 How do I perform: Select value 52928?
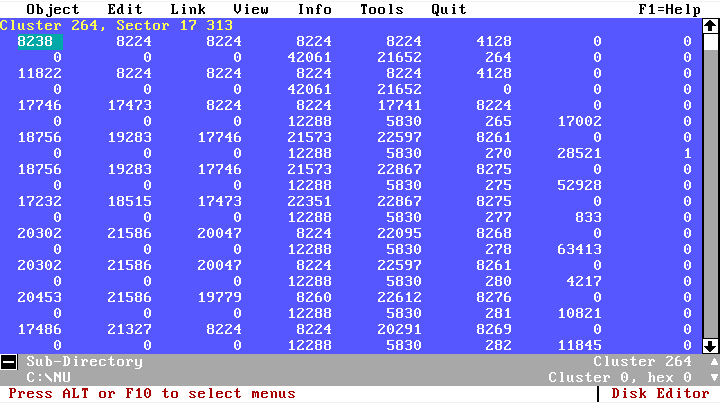pos(579,185)
